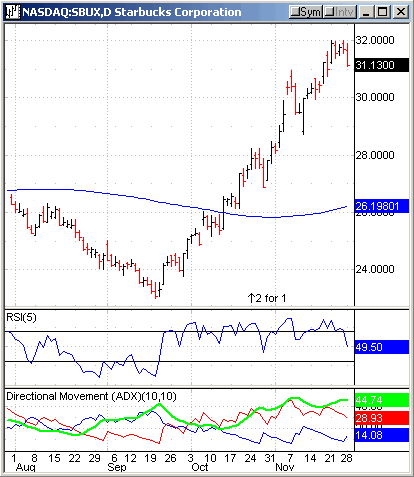This screenshot has width=414, height=477.
Task: Select the 31.1300 last price label
Action: click(382, 65)
